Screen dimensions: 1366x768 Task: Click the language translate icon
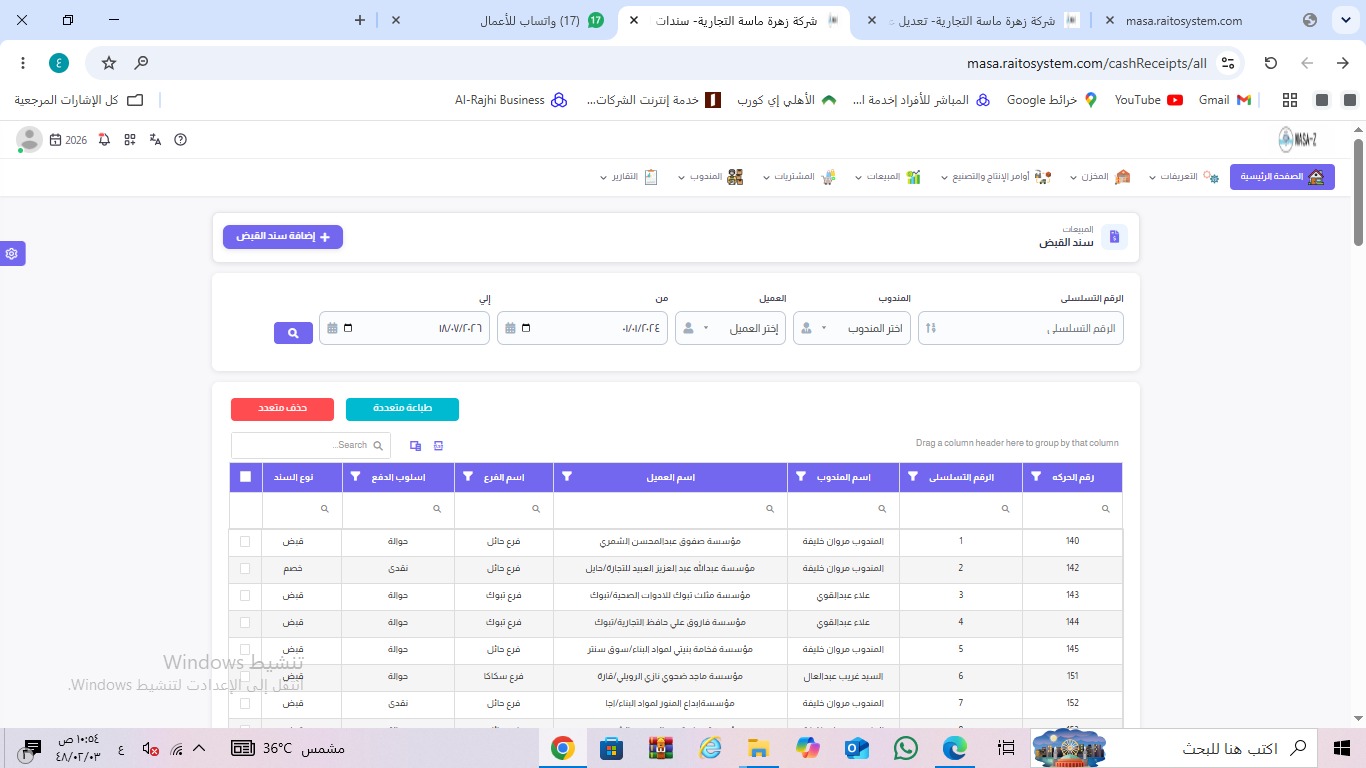pos(155,140)
